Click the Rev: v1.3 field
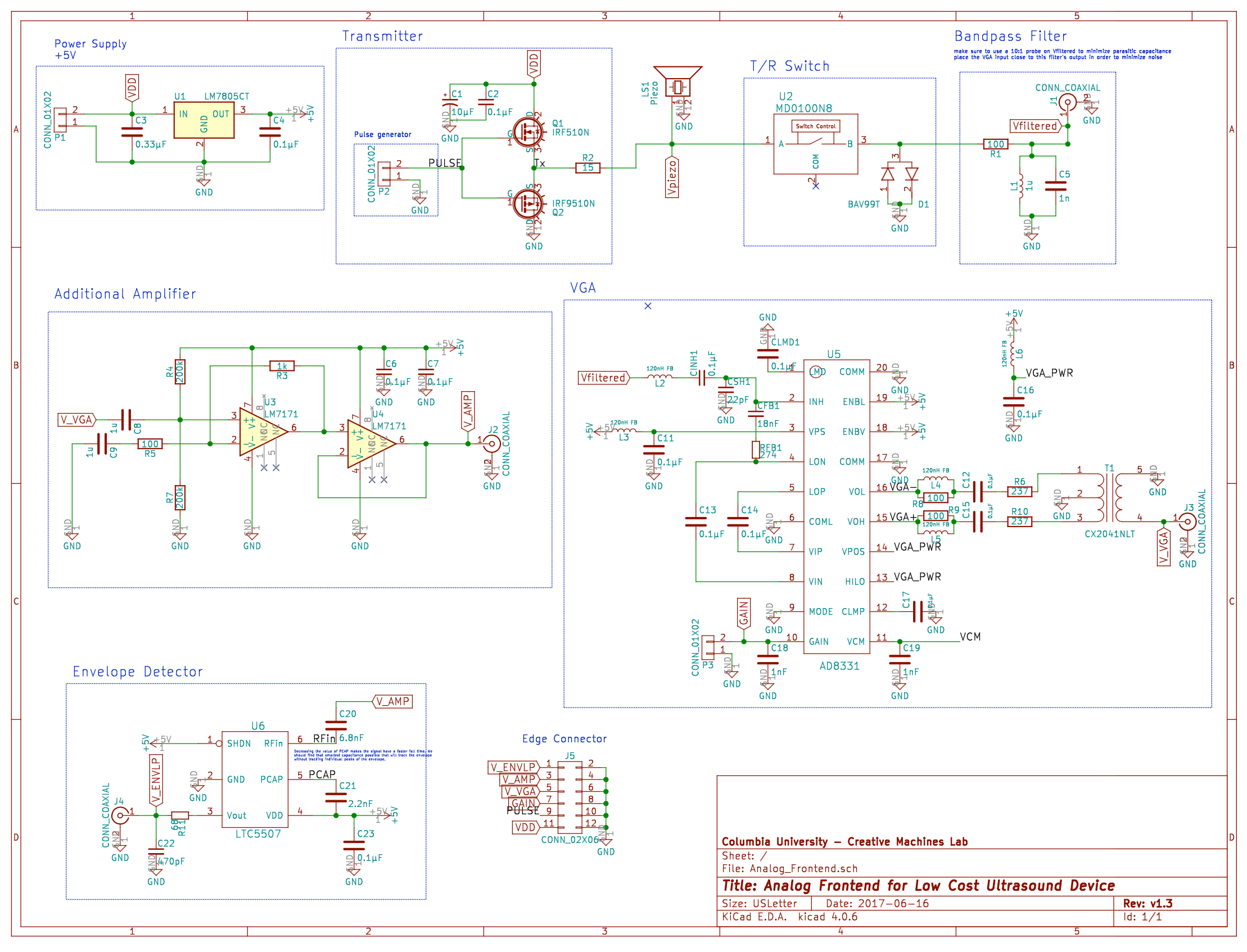The image size is (1247, 952). click(1148, 903)
